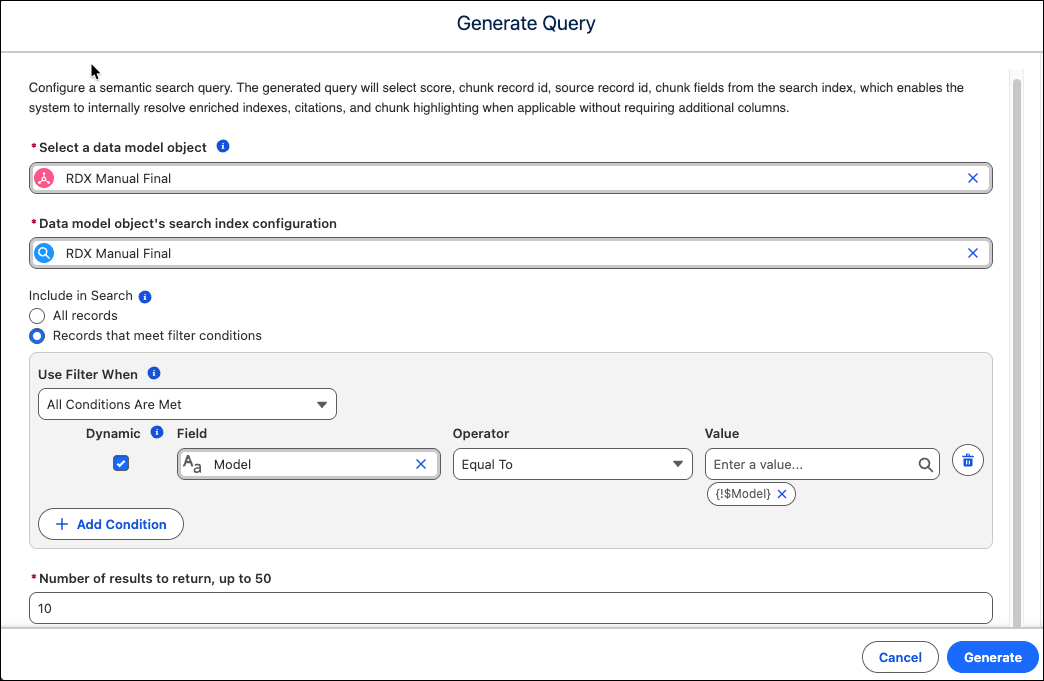Click the data model object combobox field
This screenshot has width=1044, height=681.
[511, 178]
